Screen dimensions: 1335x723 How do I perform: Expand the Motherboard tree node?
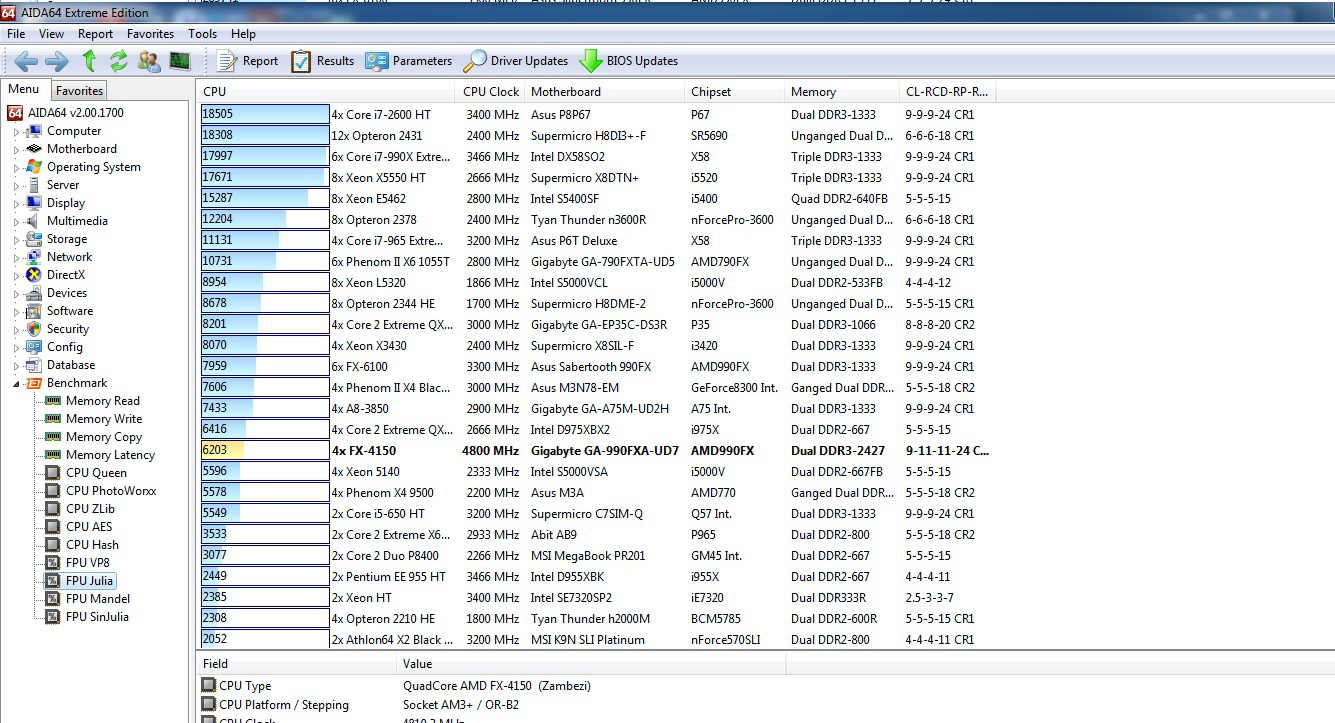point(16,150)
